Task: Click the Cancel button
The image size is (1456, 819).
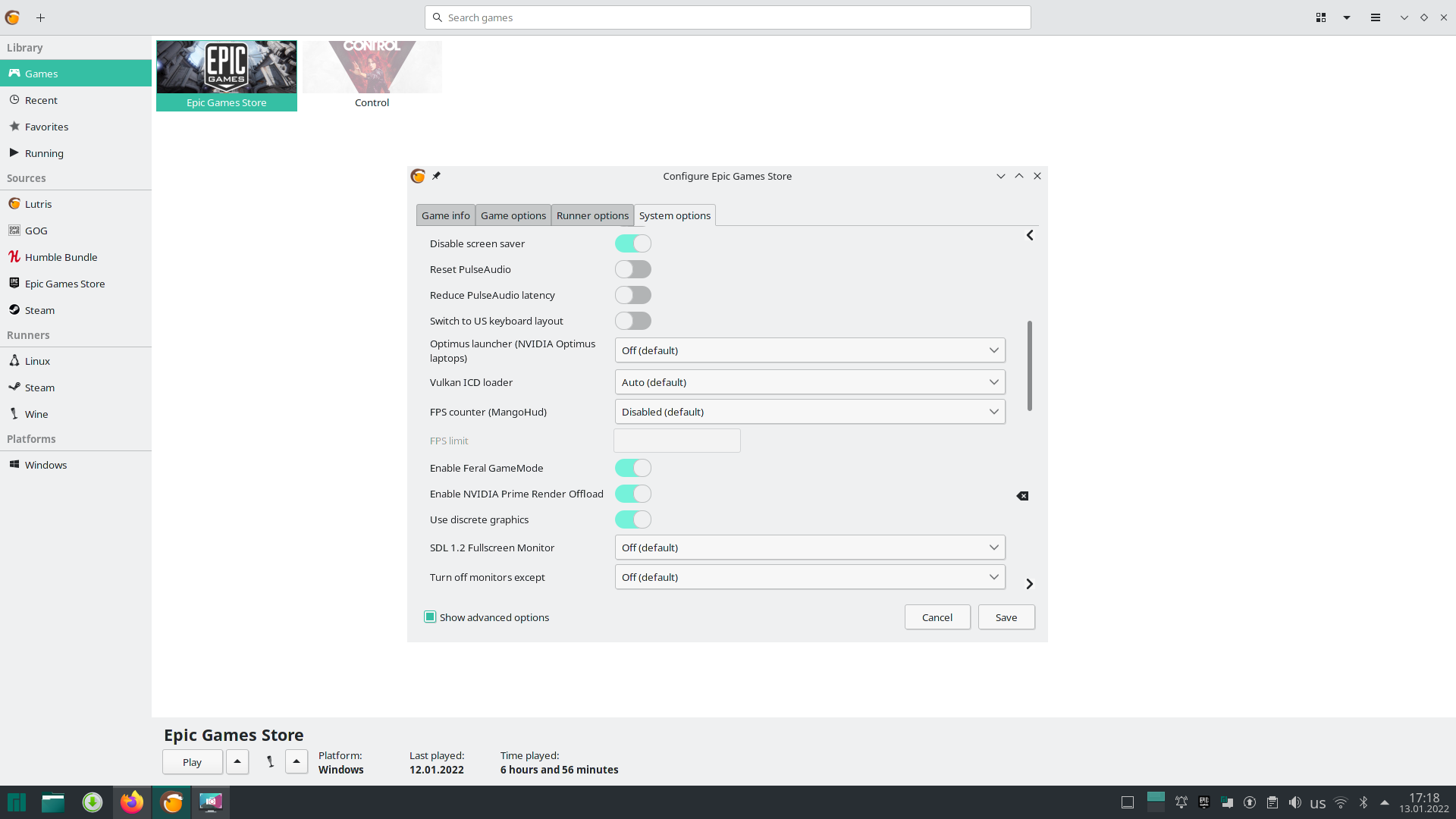Action: (937, 617)
